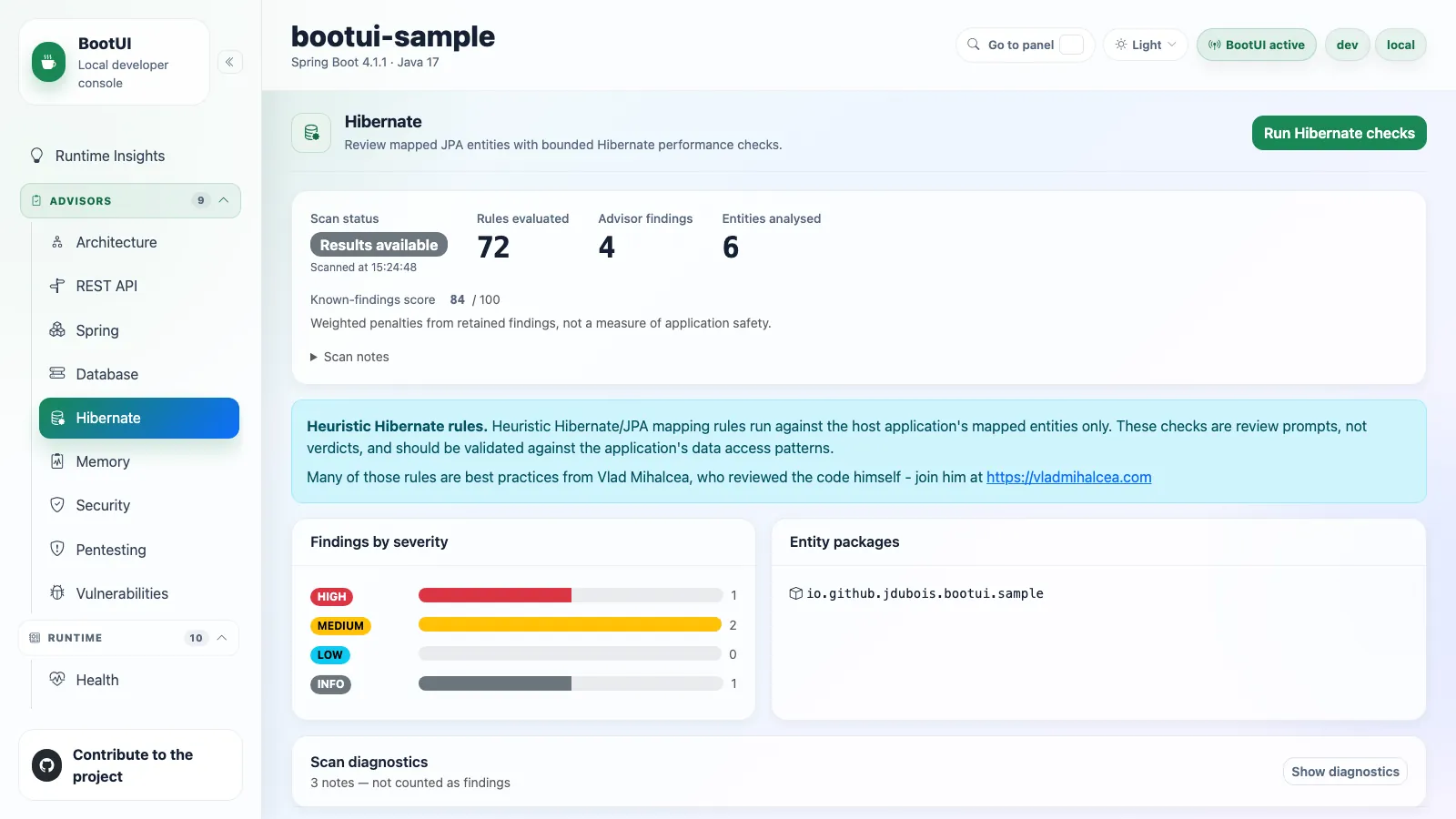Click the INFO severity label
Viewport: 1456px width, 819px height.
[330, 684]
